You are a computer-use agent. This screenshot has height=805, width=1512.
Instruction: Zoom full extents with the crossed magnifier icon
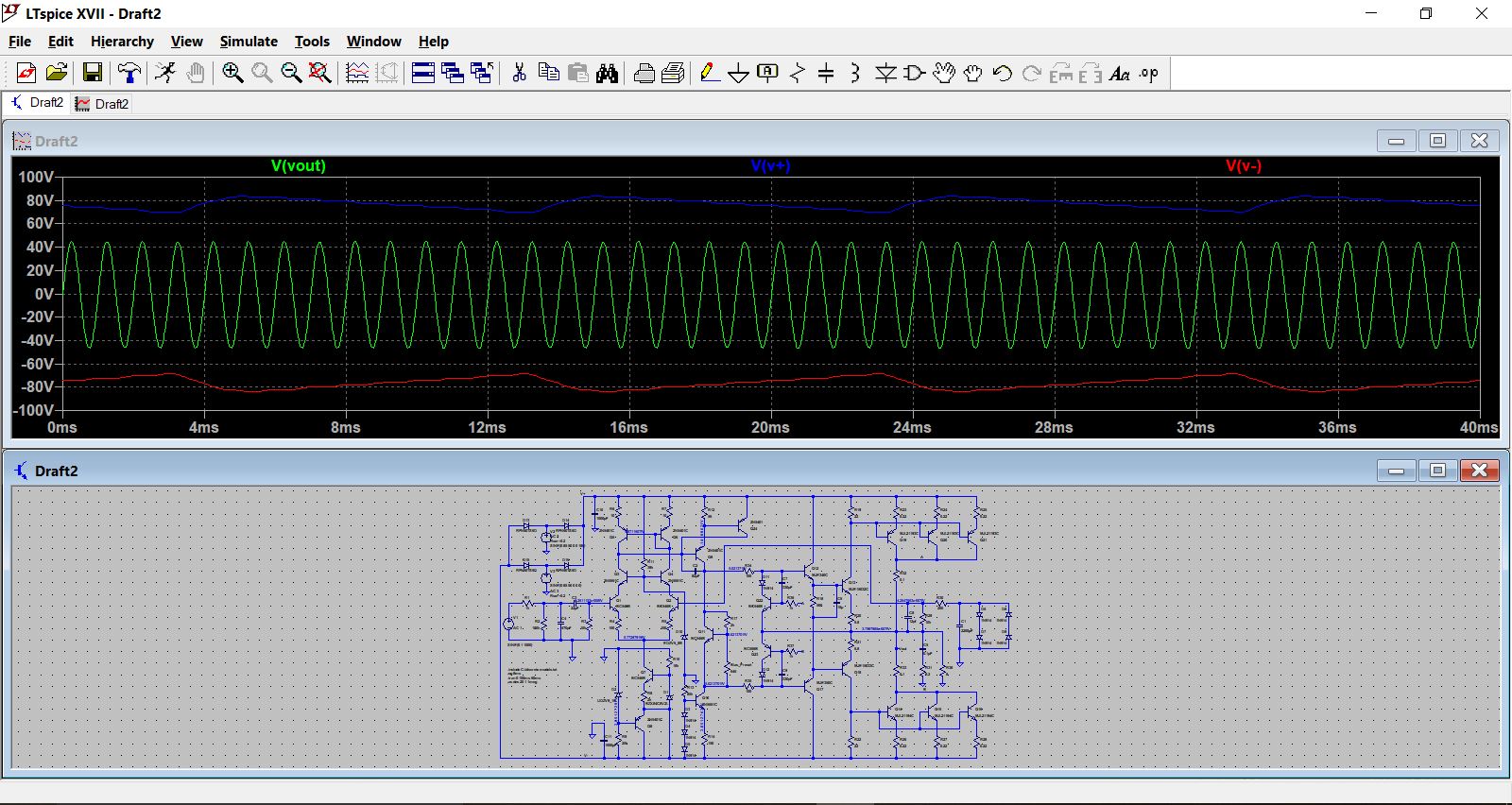click(x=320, y=73)
